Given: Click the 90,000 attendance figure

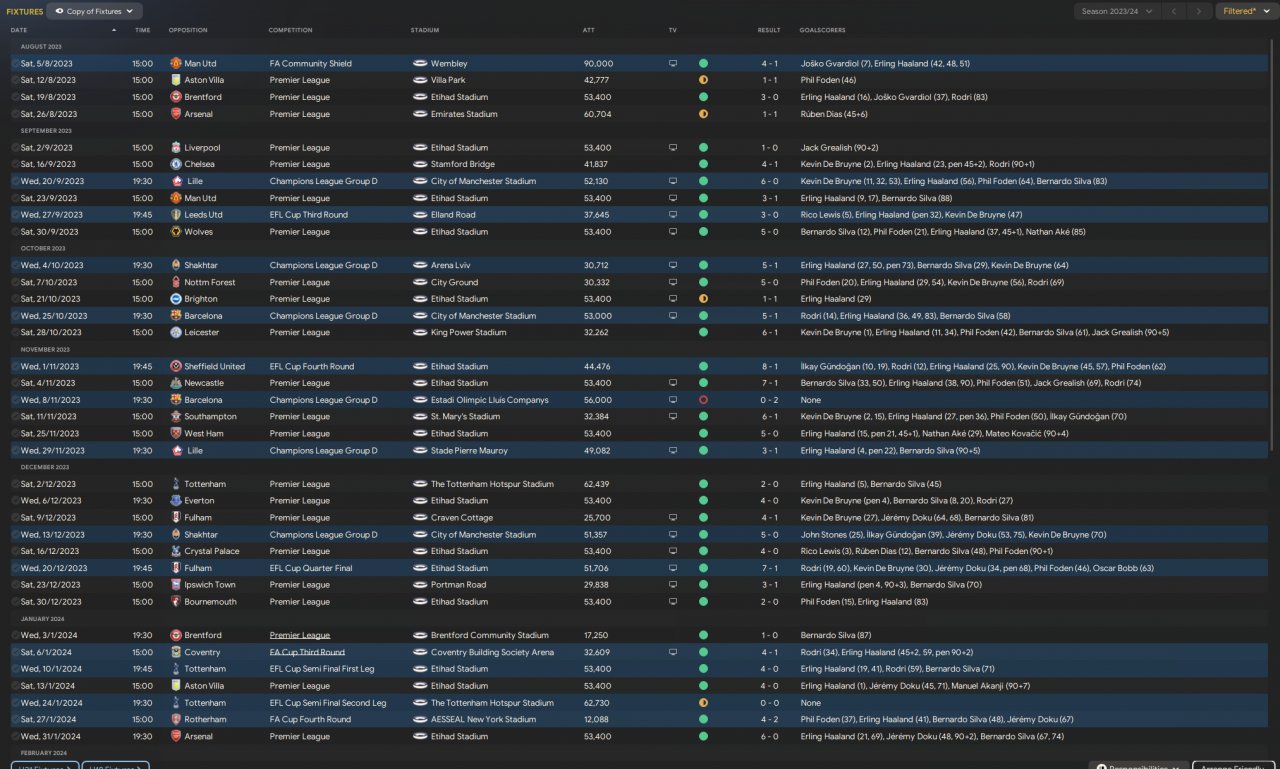Looking at the screenshot, I should point(599,63).
